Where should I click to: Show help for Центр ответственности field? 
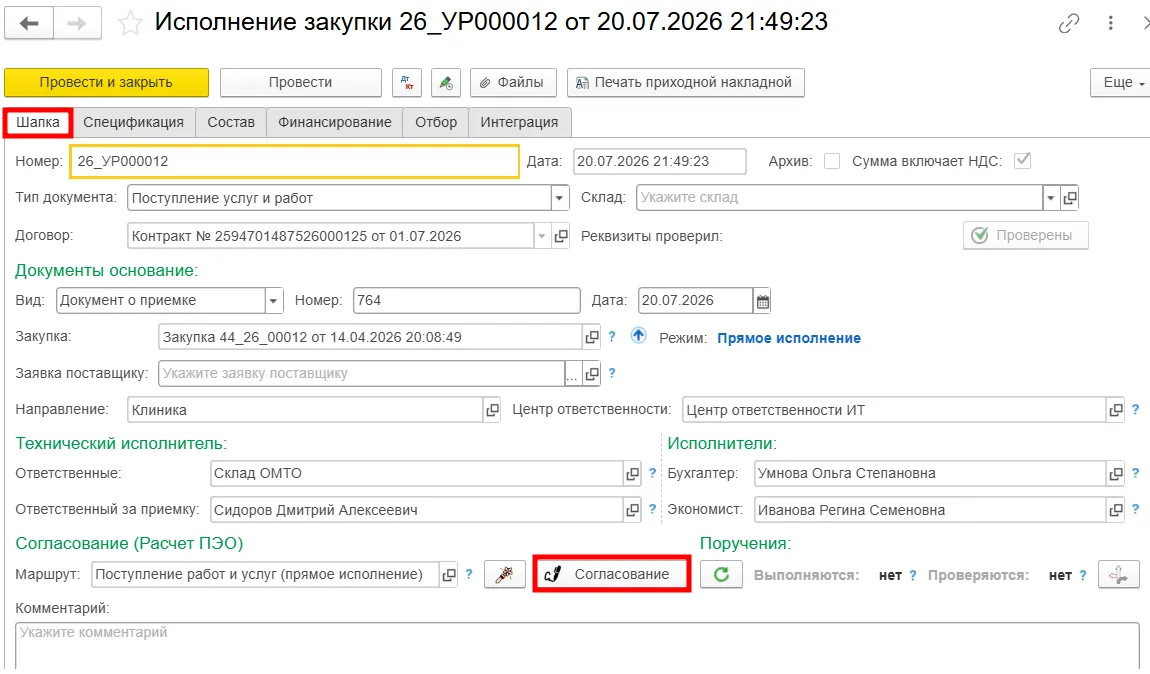click(1135, 409)
